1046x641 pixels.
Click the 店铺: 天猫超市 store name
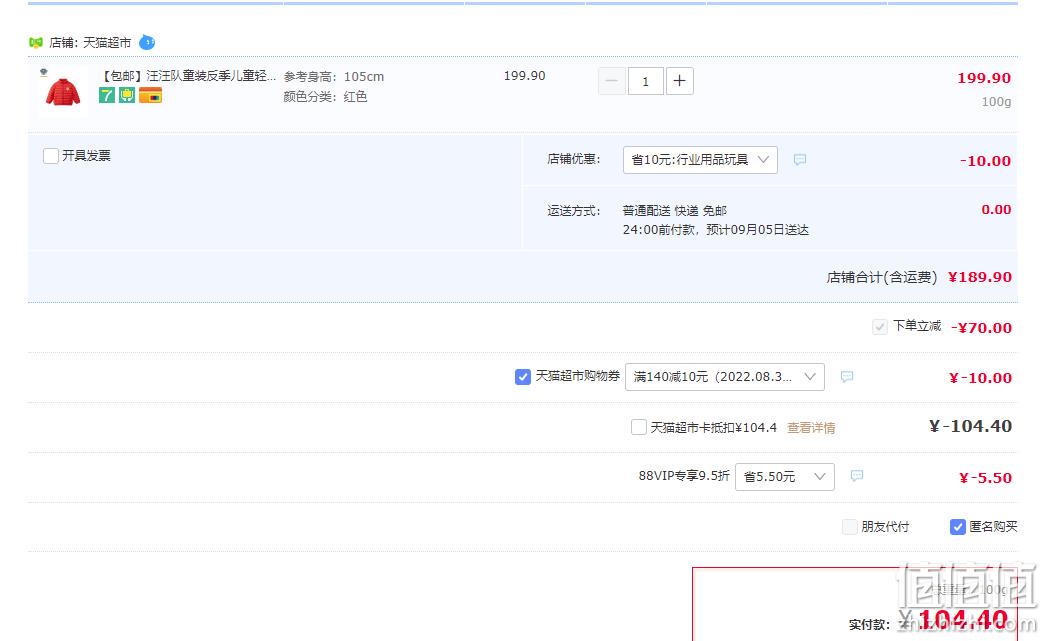tap(90, 43)
